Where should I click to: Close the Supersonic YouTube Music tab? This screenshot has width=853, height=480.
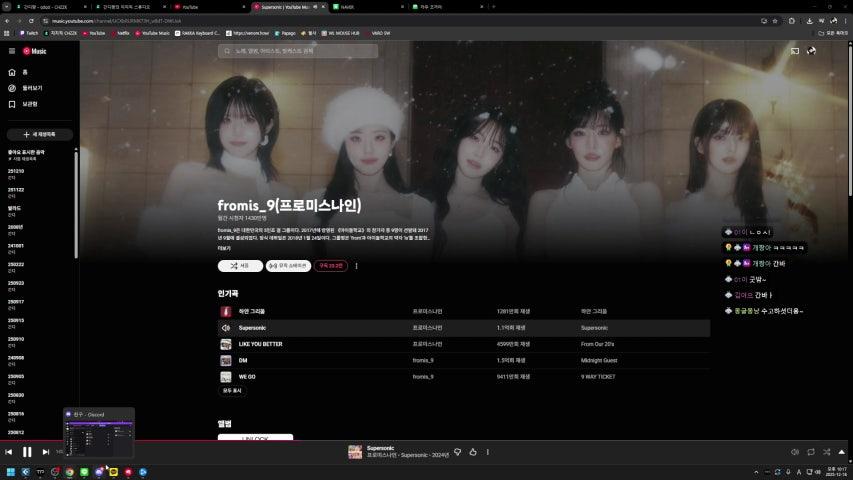[x=323, y=7]
